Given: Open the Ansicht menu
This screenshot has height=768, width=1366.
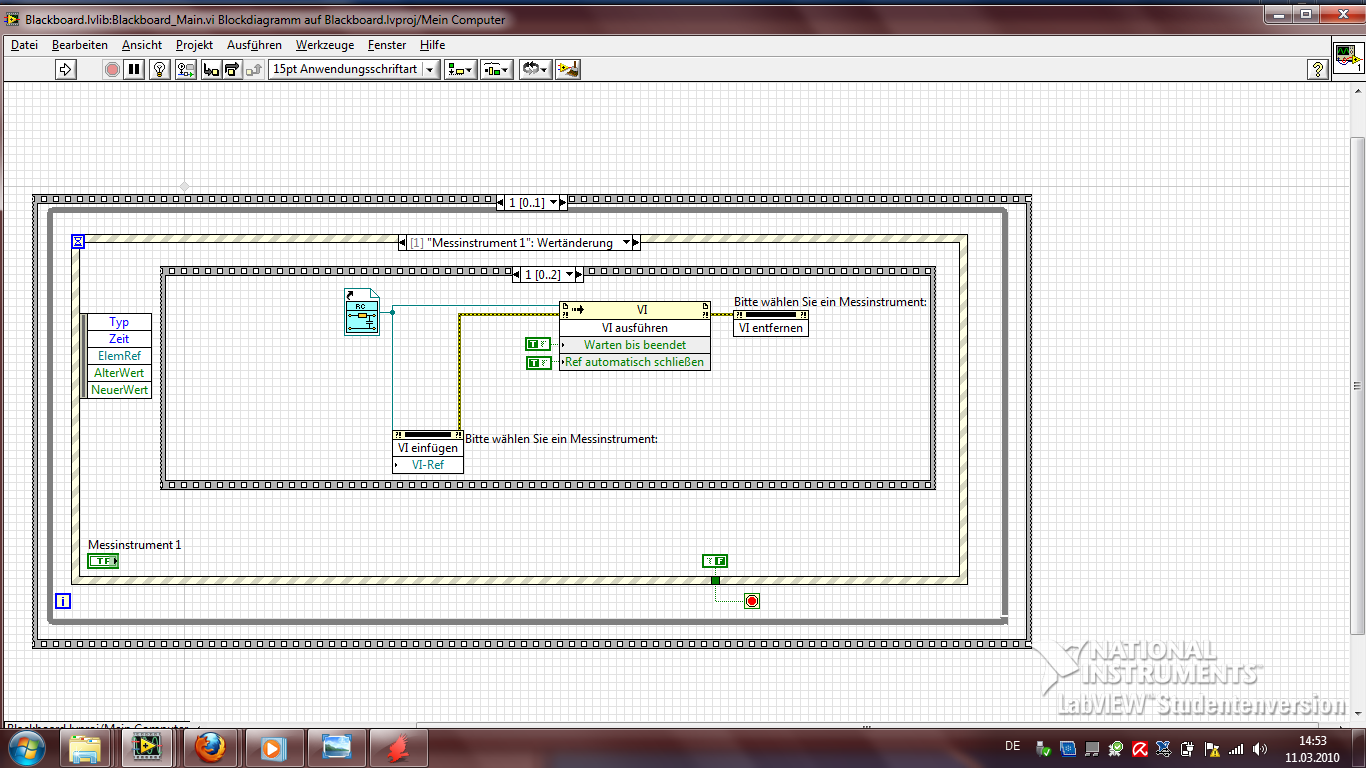Looking at the screenshot, I should [142, 45].
